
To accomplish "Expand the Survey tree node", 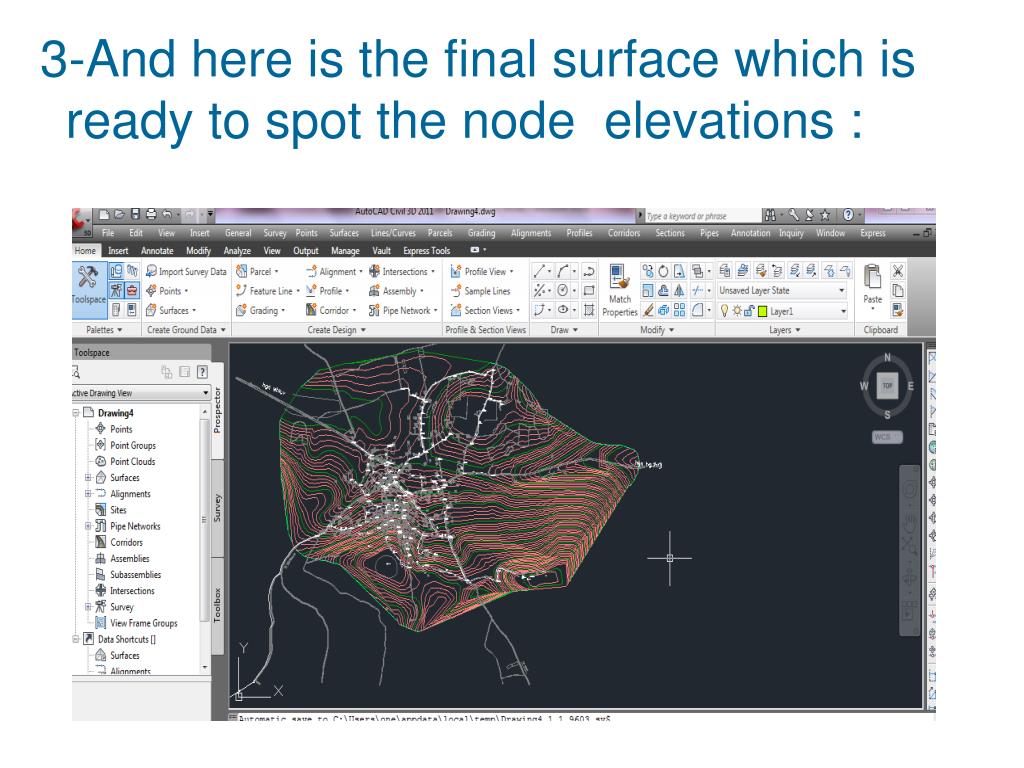I will pos(88,607).
